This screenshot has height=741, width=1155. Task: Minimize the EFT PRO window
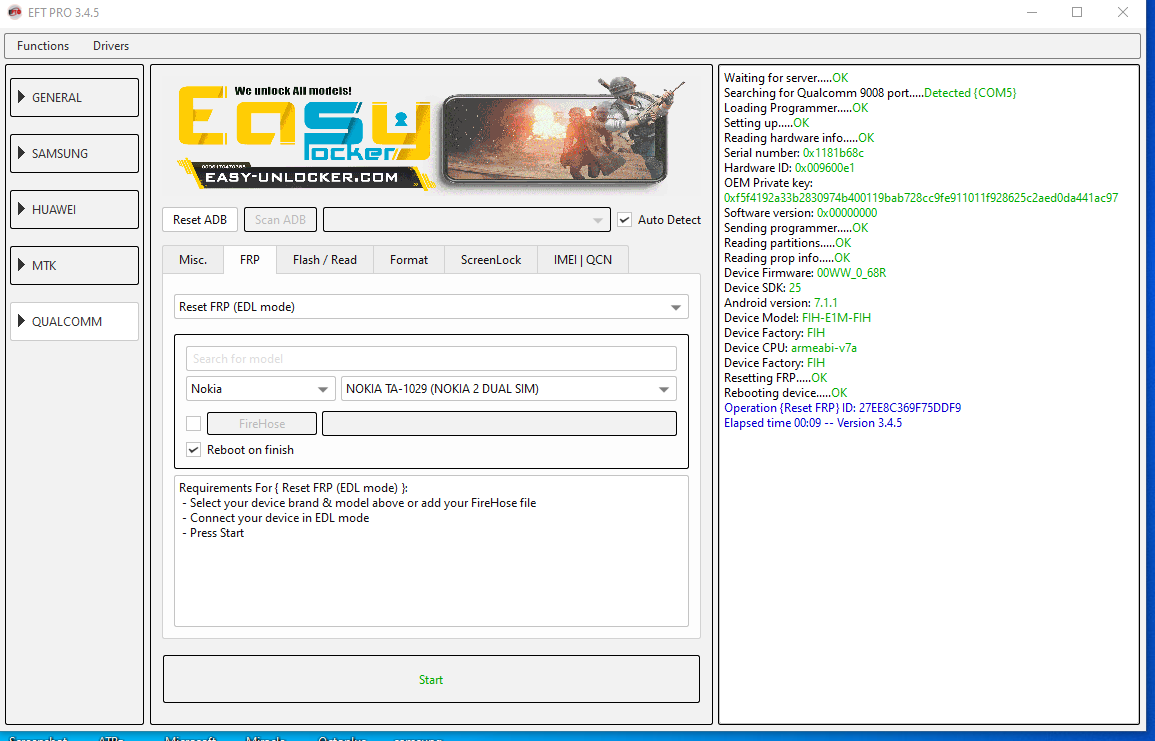point(1032,13)
